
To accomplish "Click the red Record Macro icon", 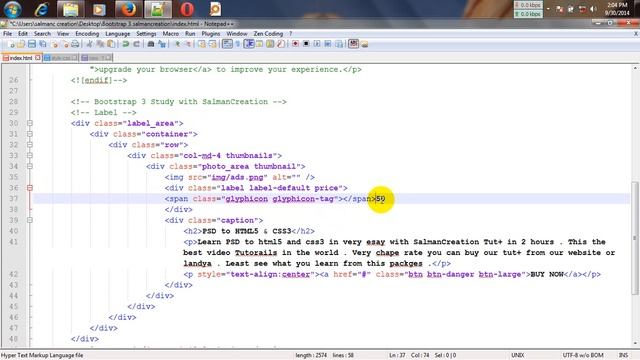I will pos(296,44).
